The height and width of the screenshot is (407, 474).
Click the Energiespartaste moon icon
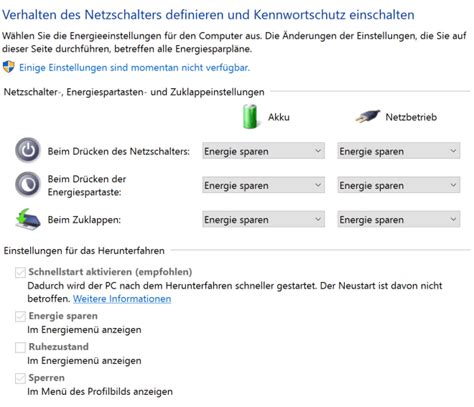click(x=28, y=184)
